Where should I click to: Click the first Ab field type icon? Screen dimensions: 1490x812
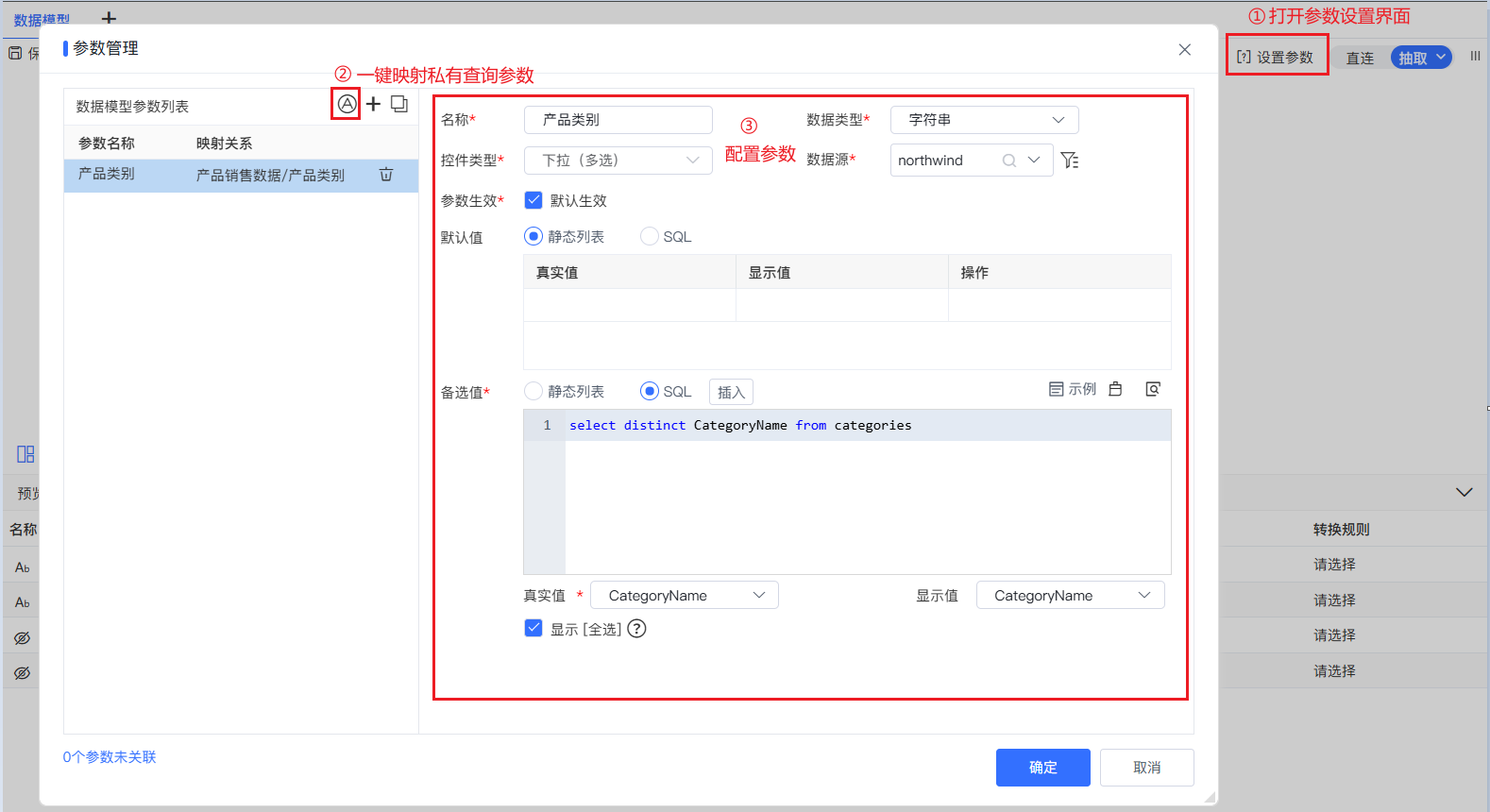[x=23, y=567]
